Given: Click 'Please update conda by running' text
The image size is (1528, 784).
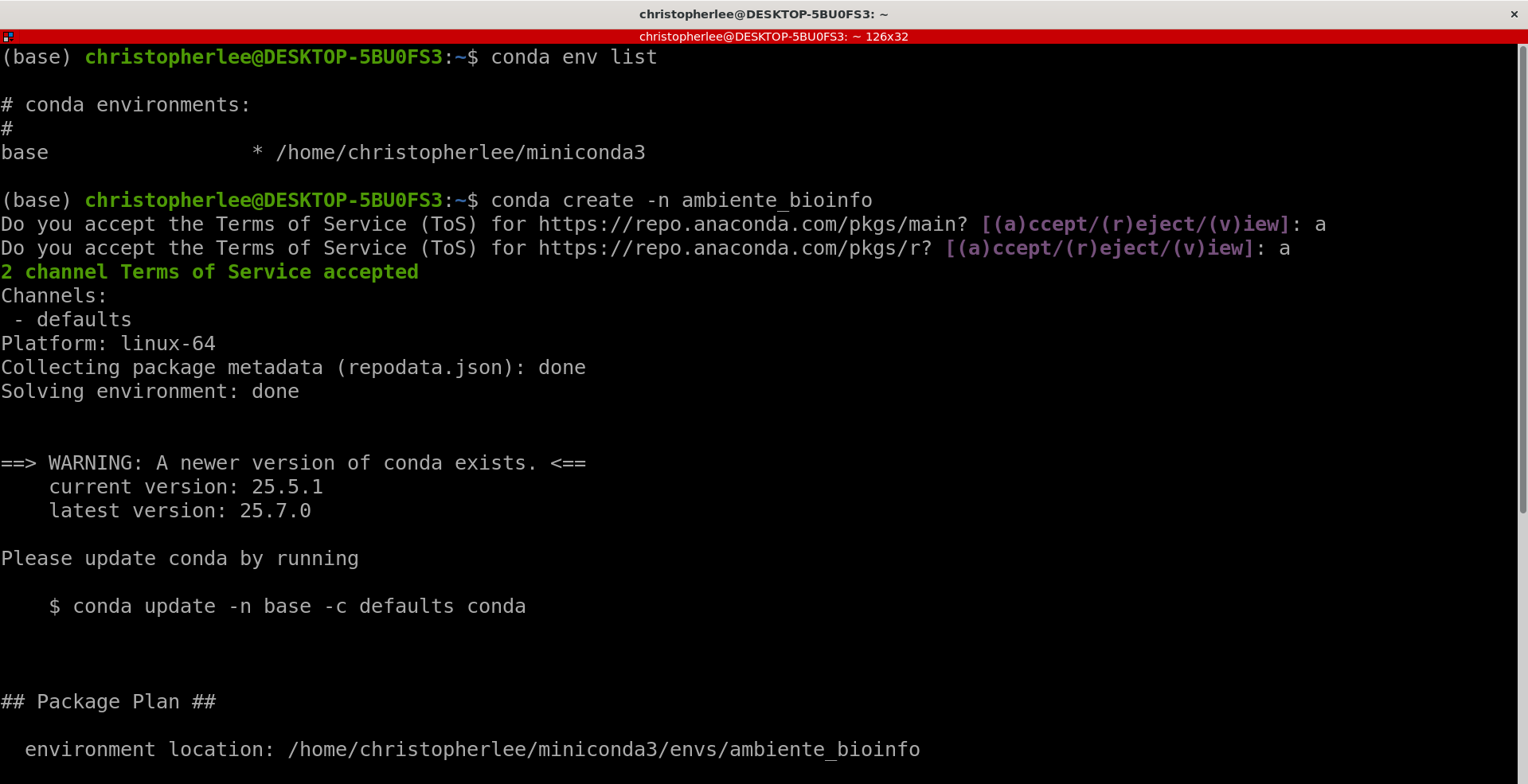Looking at the screenshot, I should point(180,559).
